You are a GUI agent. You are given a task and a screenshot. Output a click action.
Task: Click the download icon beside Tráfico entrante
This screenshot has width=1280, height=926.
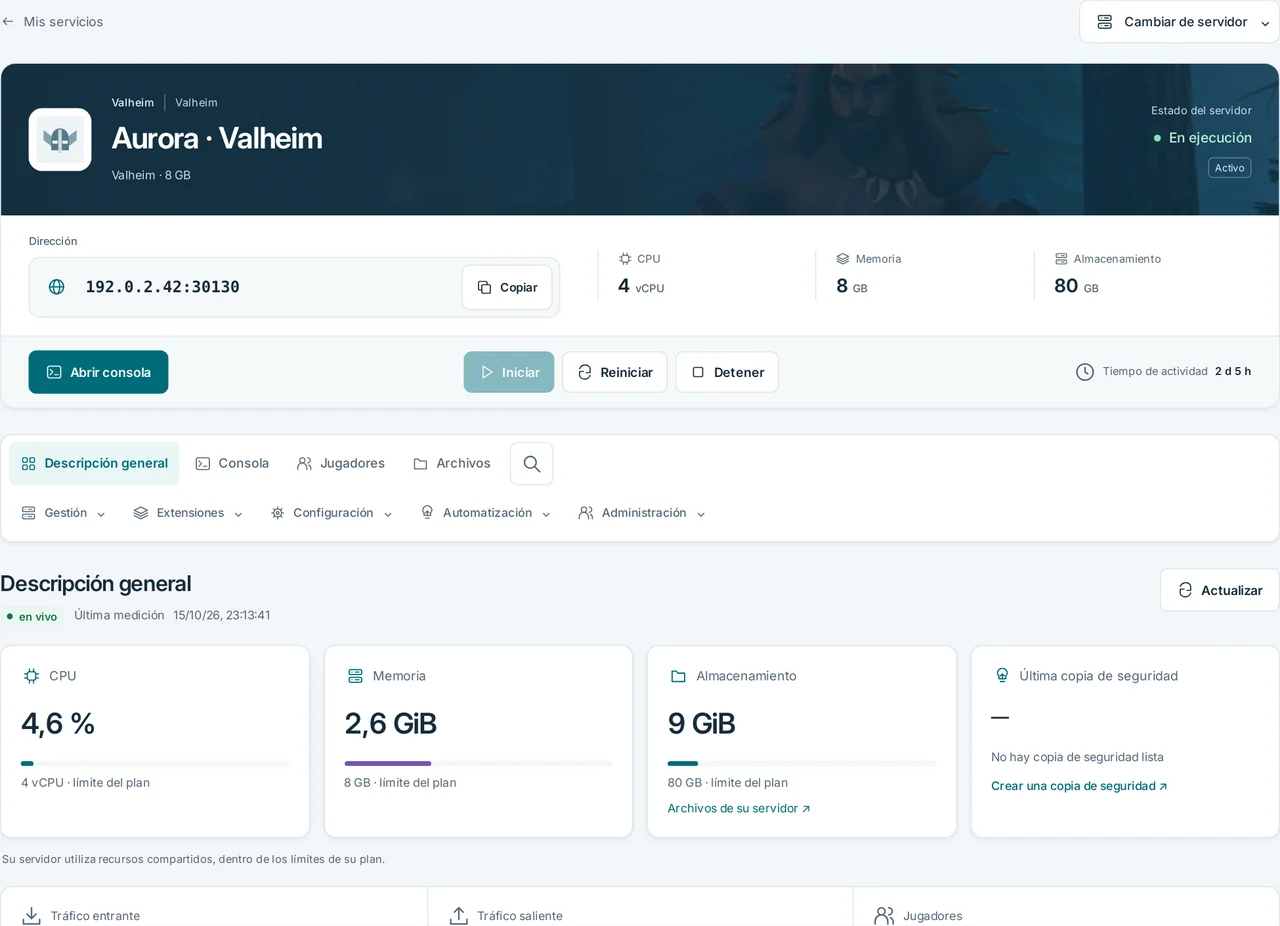click(x=32, y=916)
